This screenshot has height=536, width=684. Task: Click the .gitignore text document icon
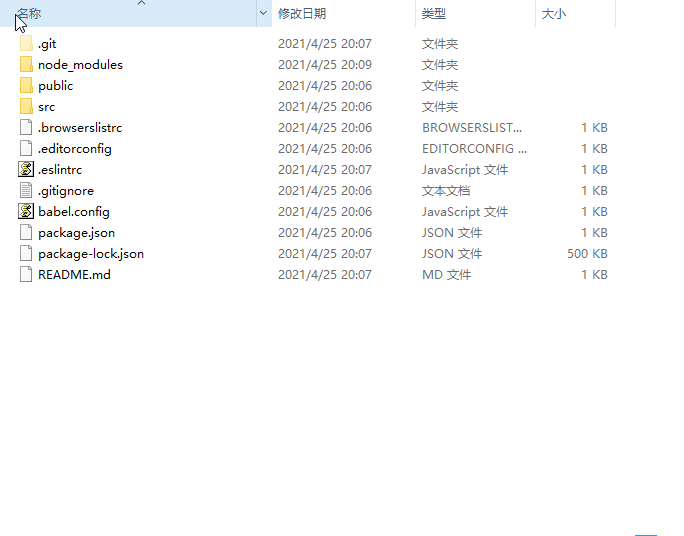tap(26, 190)
